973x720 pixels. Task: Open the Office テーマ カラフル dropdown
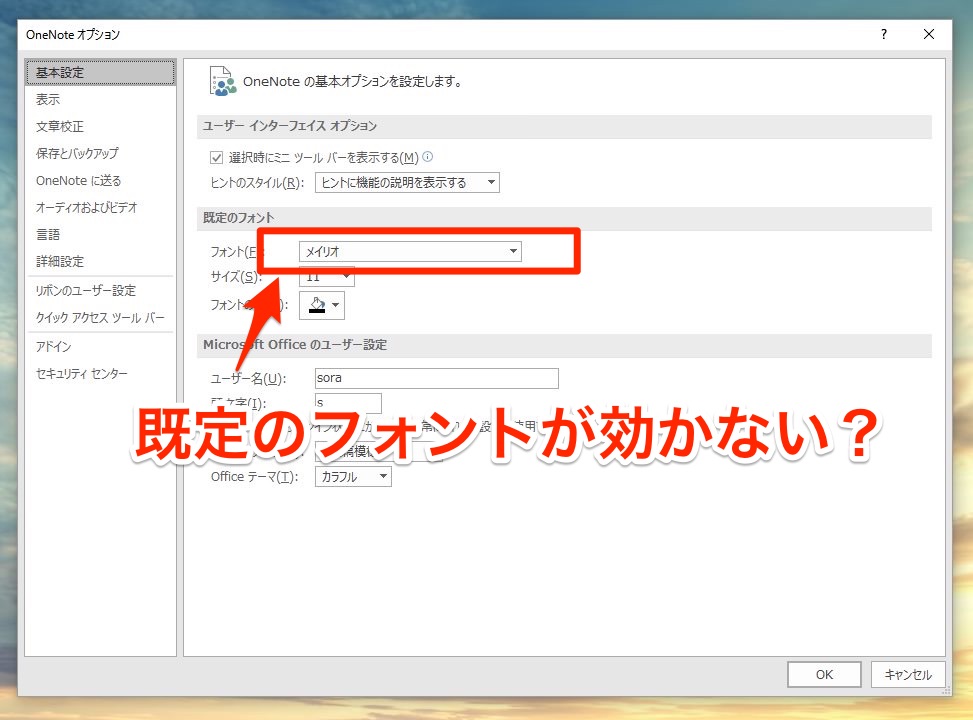(353, 477)
